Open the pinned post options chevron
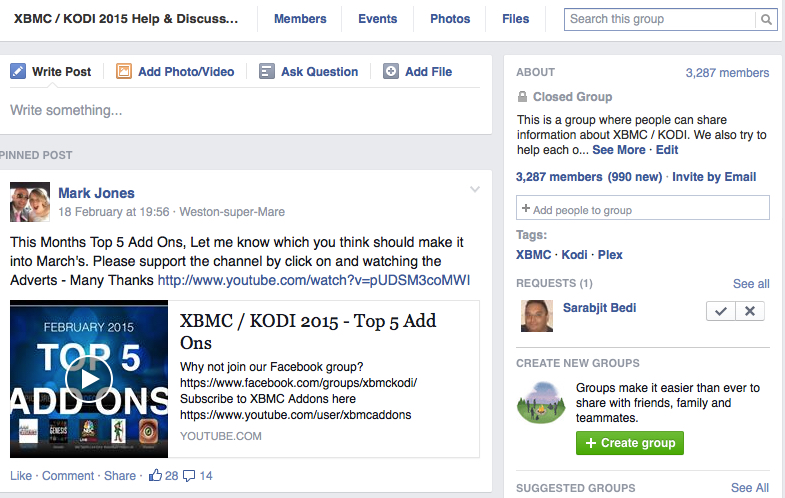The width and height of the screenshot is (785, 498). click(475, 189)
